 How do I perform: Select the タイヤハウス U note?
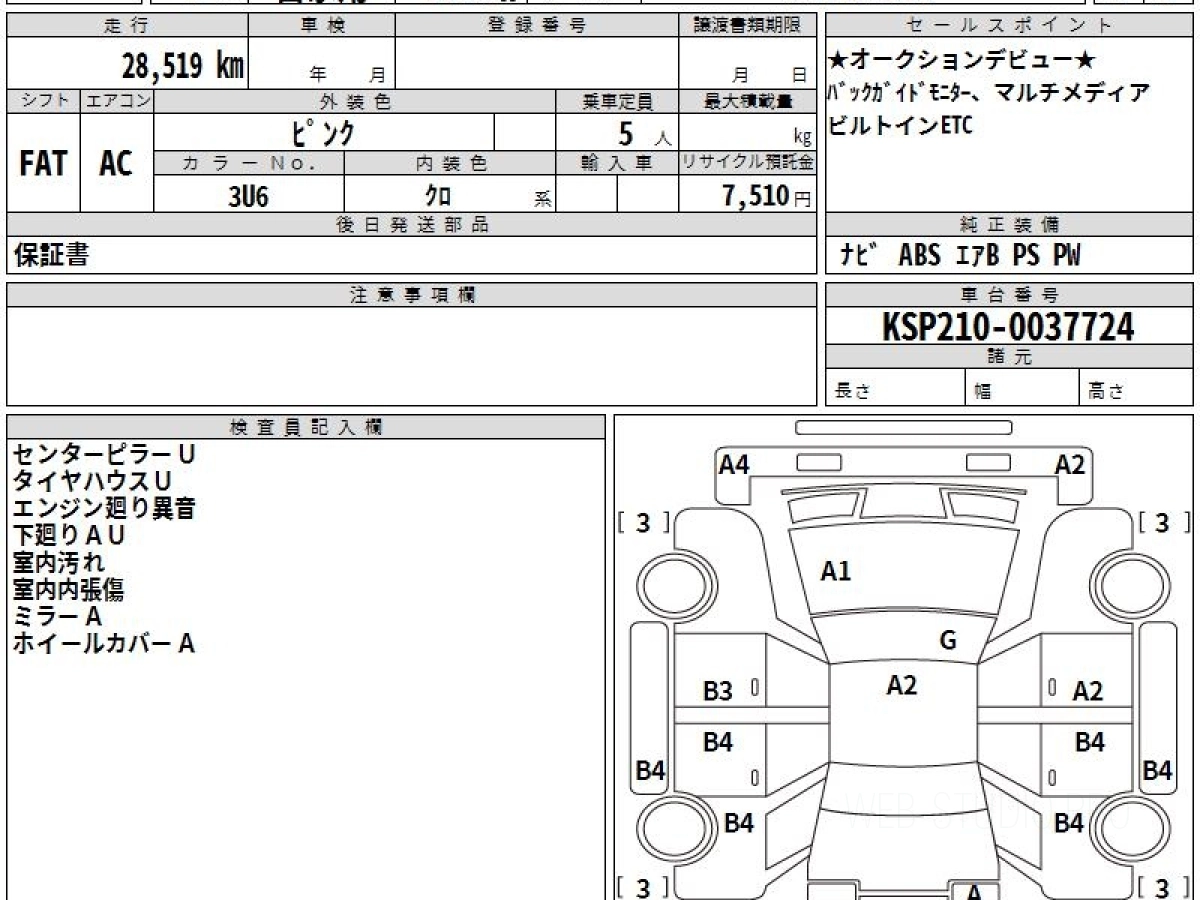(92, 481)
